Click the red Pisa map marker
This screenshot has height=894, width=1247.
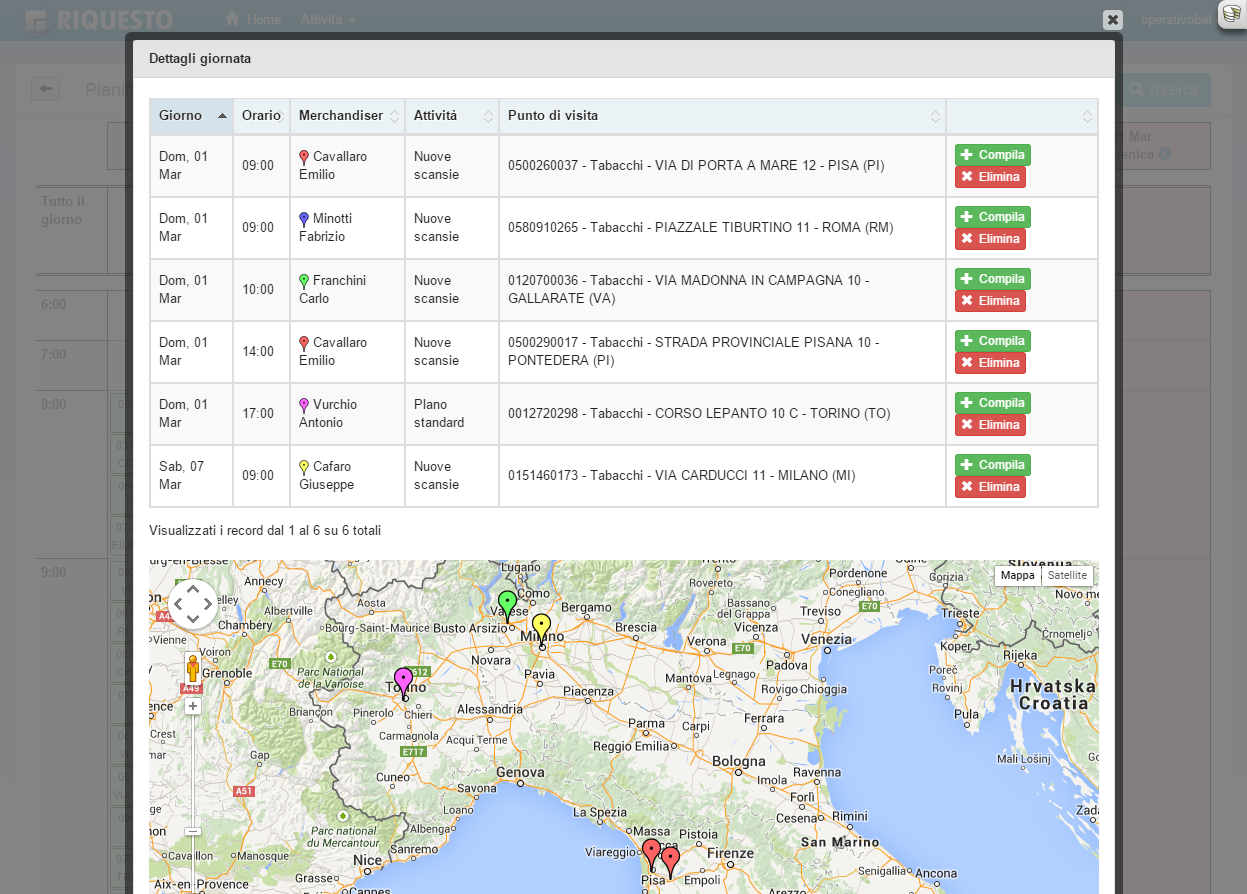651,853
